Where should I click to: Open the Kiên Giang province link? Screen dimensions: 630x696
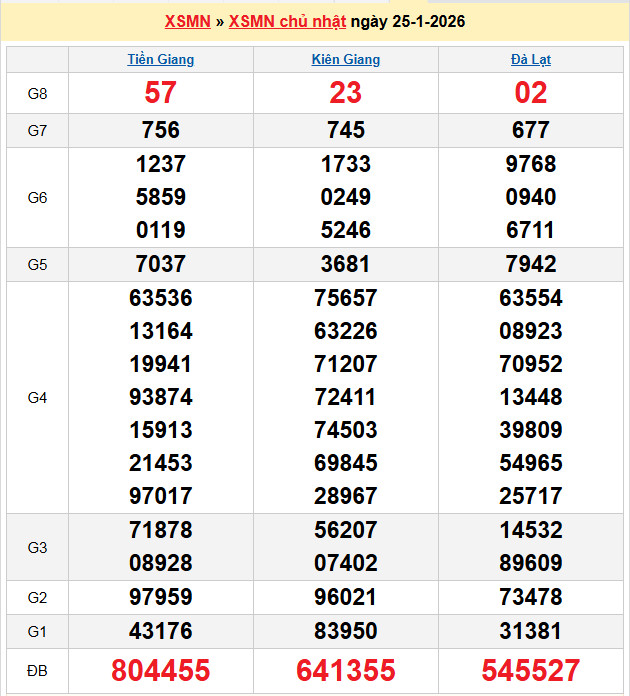(x=346, y=59)
